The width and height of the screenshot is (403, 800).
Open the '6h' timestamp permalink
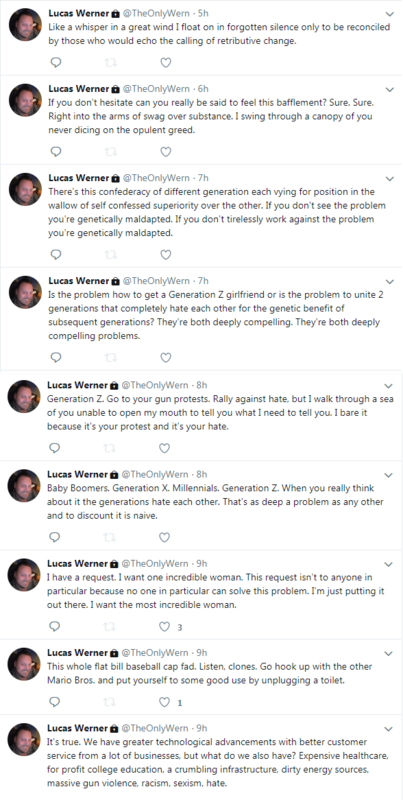tap(203, 88)
